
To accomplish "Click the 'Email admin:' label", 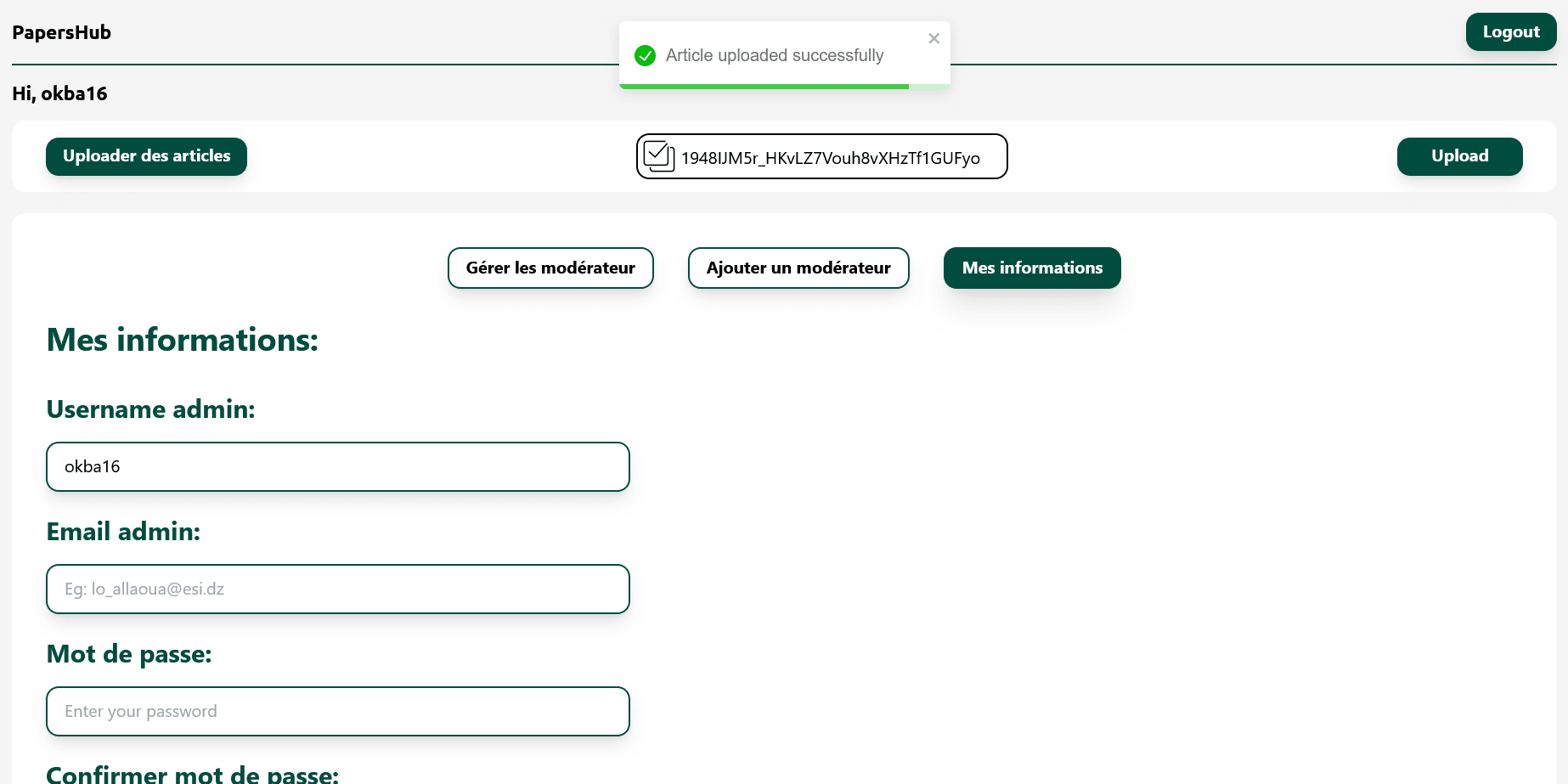I will click(123, 532).
